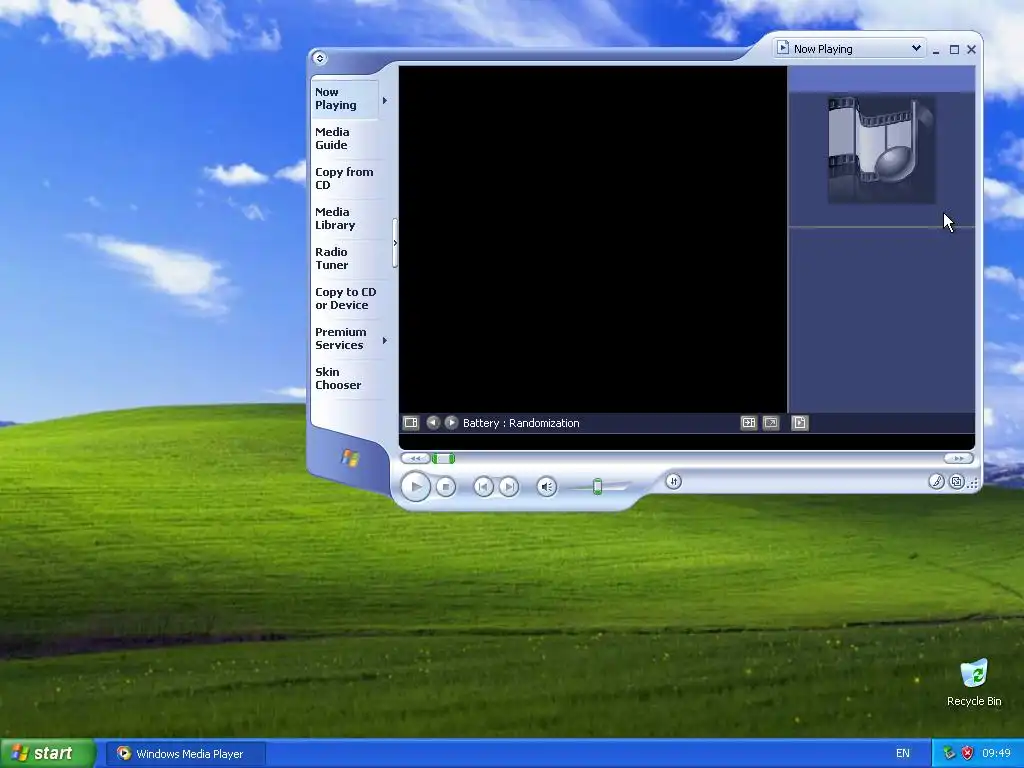Select the next visualization arrow
Screen dimensions: 1024x768
point(451,423)
